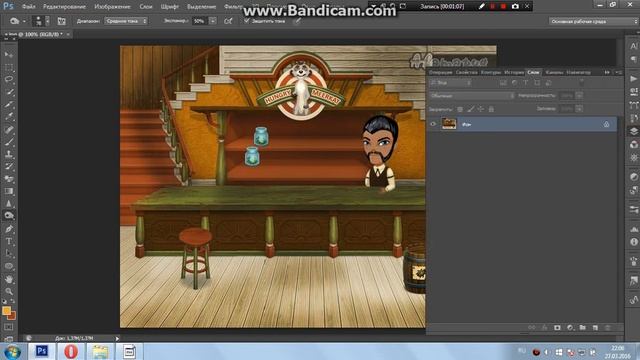This screenshot has height=360, width=640.
Task: Toggle tablet pressure control in options bar
Action: (x=297, y=21)
